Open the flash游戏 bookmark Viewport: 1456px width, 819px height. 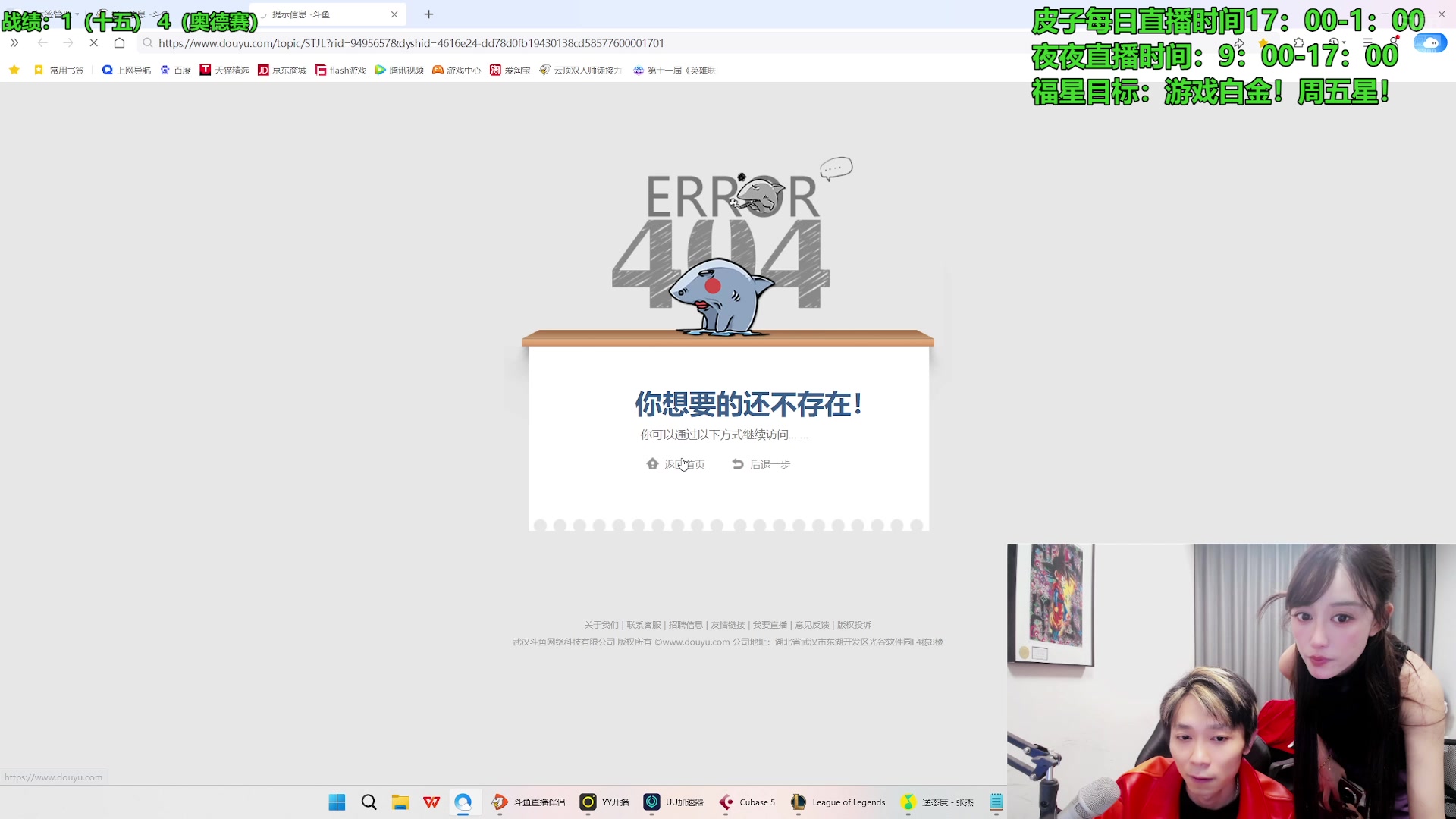click(x=340, y=70)
